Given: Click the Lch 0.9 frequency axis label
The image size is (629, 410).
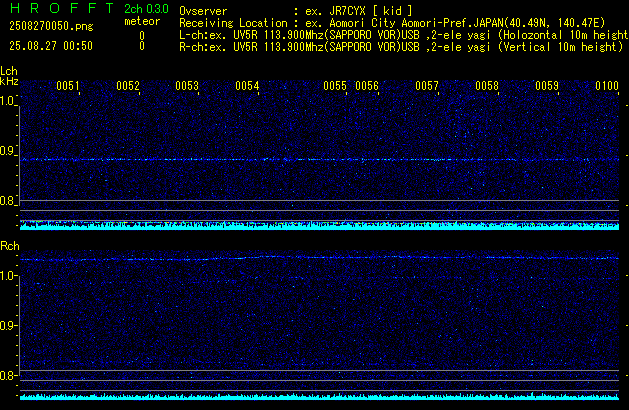Looking at the screenshot, I should click(8, 151).
